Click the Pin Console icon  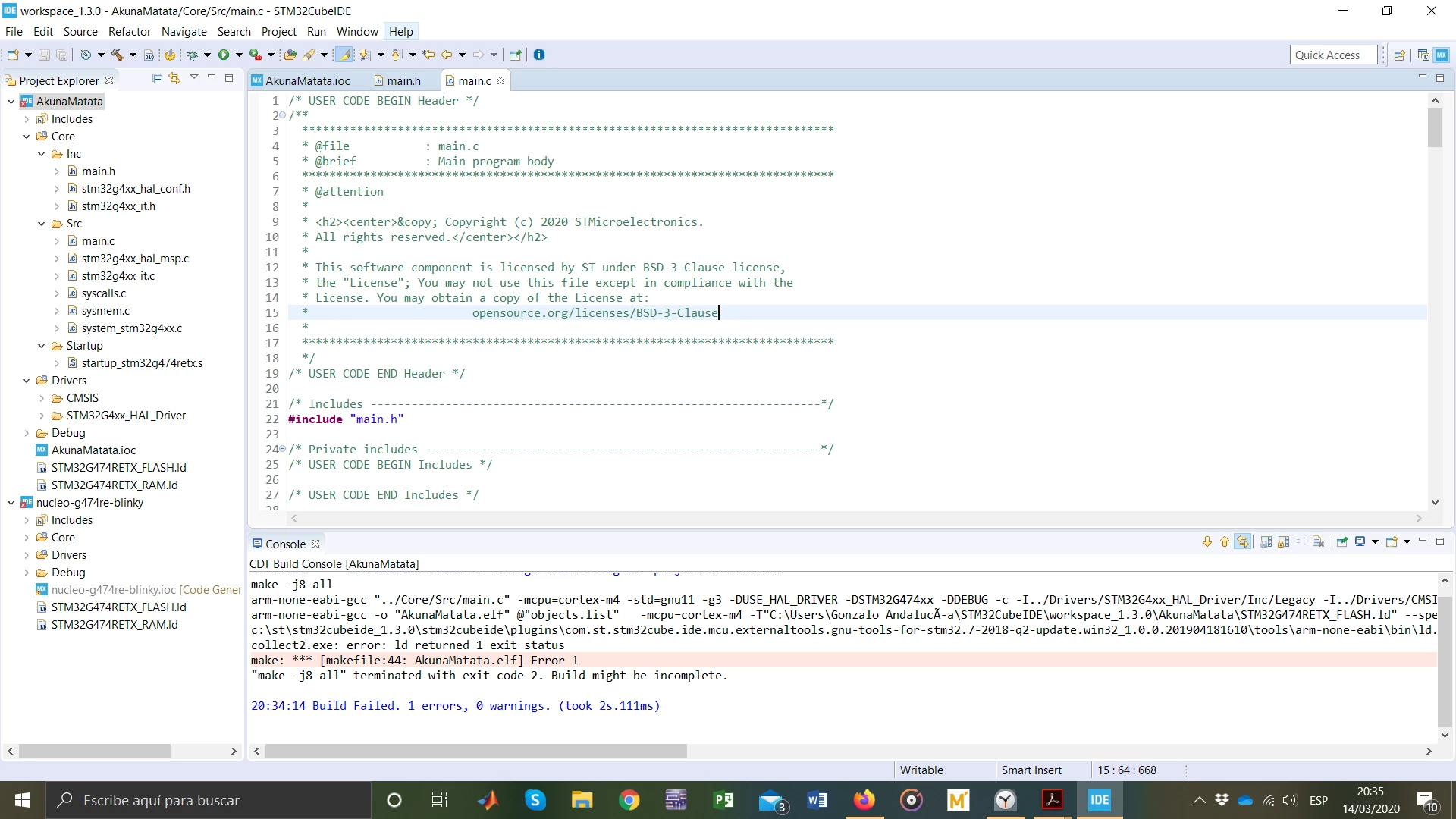[x=1342, y=541]
